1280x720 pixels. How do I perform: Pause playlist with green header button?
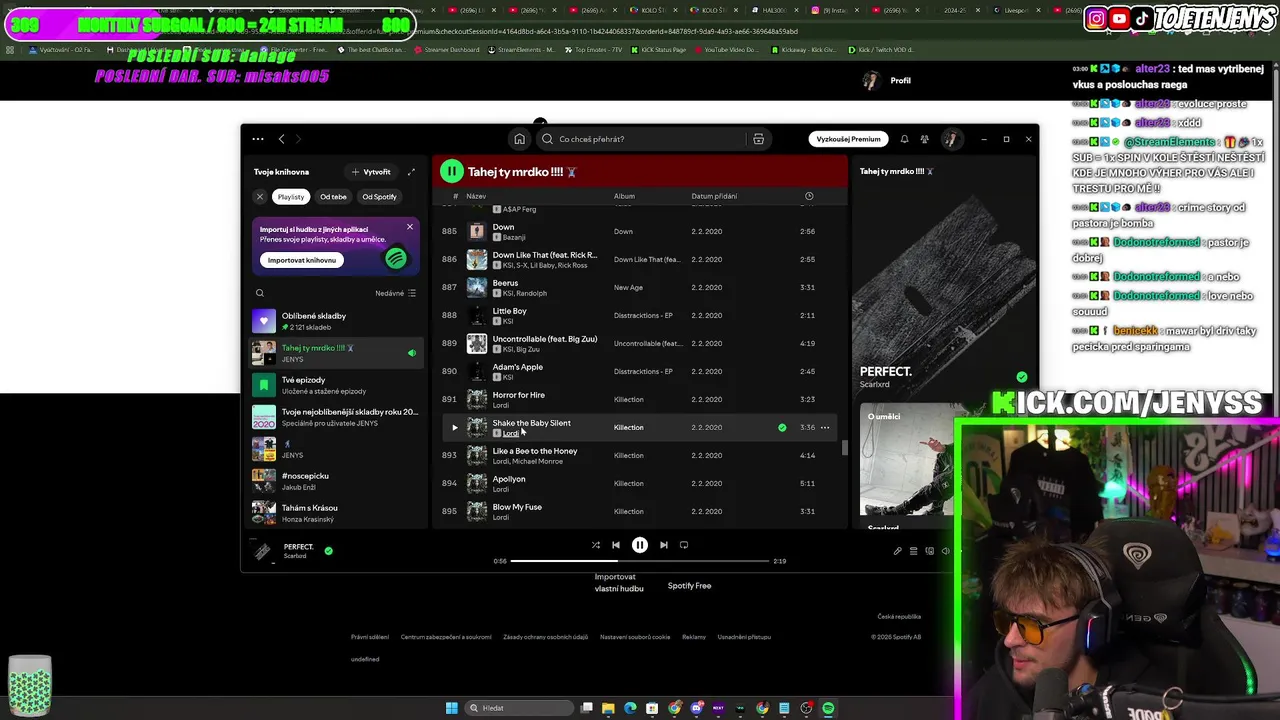click(451, 172)
